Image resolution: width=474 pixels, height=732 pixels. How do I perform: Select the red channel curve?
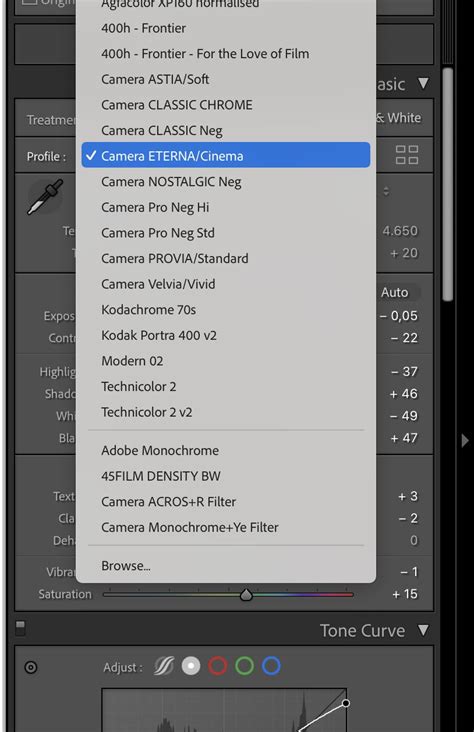click(x=218, y=666)
